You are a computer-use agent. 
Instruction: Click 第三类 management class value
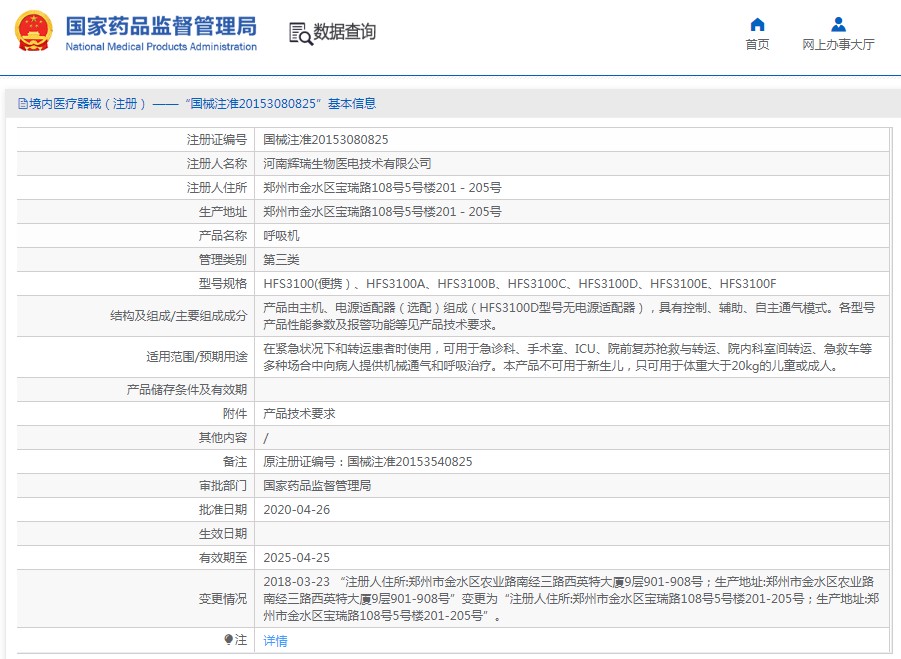[281, 260]
